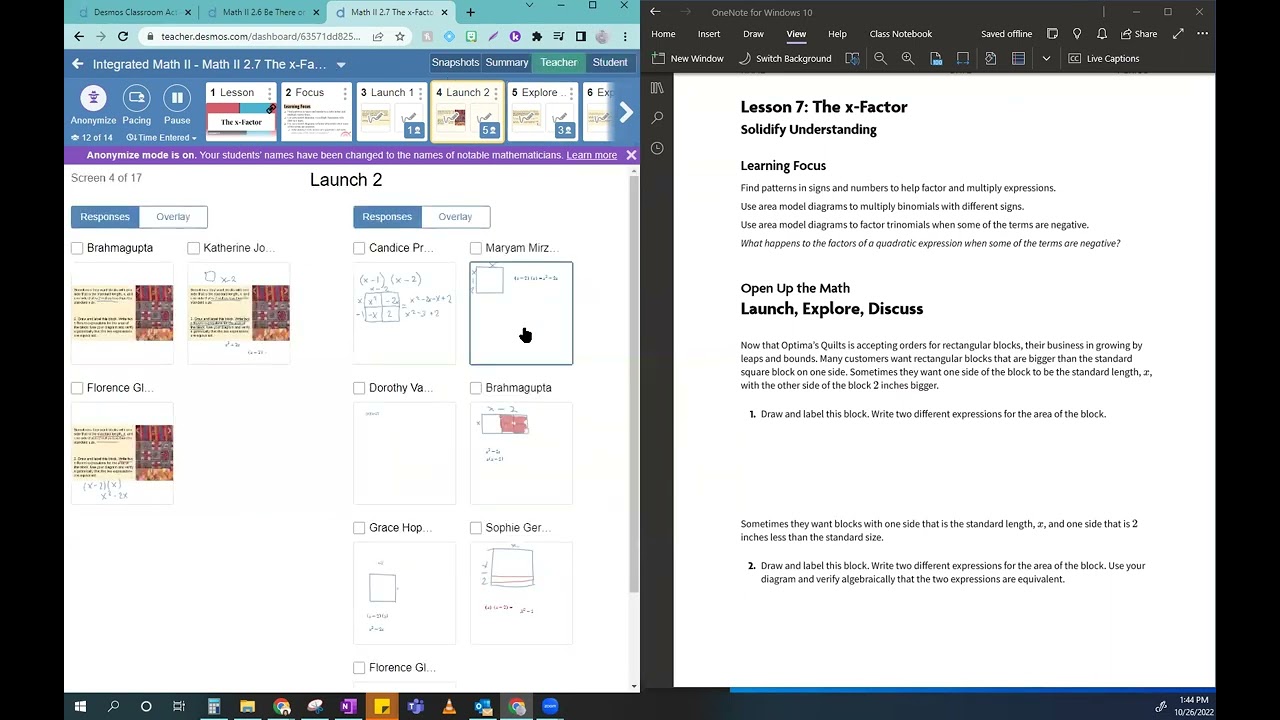Viewport: 1280px width, 720px height.
Task: Open Maryam Mirz... response thumbnail
Action: point(521,313)
